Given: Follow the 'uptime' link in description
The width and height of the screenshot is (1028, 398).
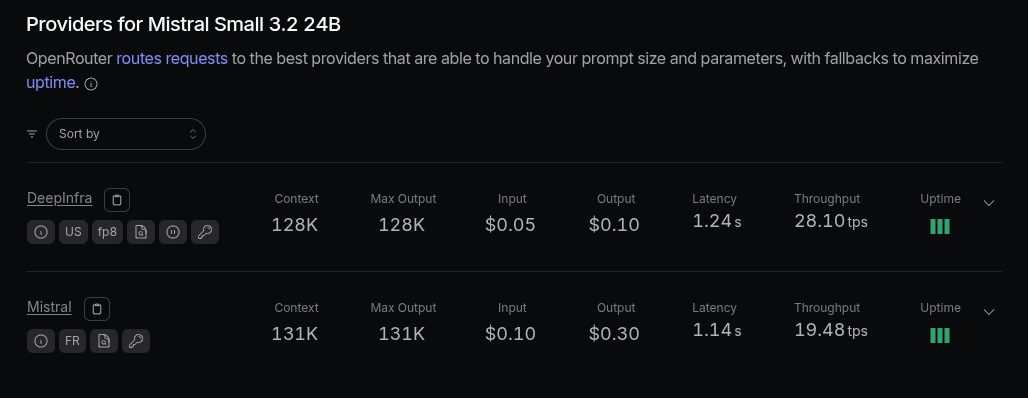Looking at the screenshot, I should click(x=50, y=83).
